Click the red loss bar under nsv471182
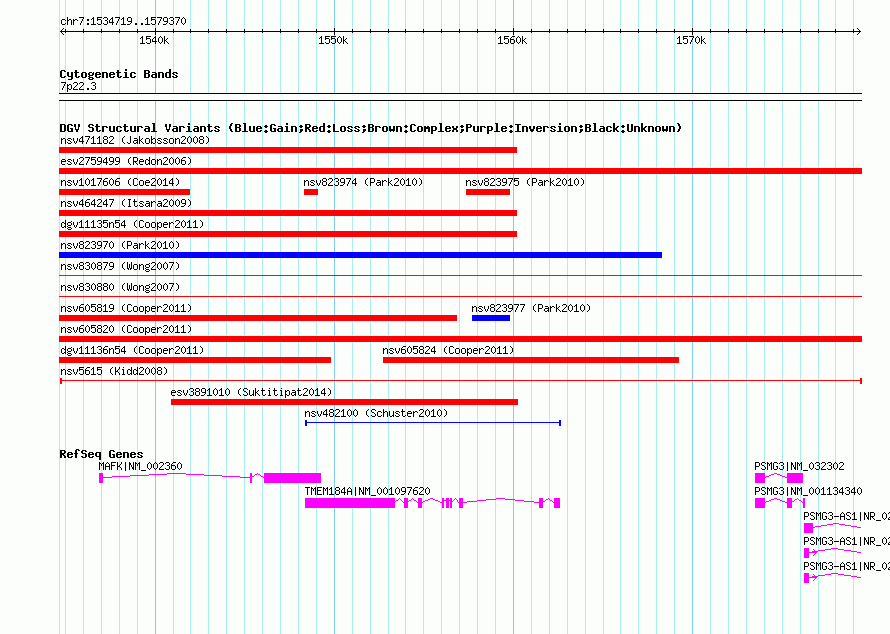The width and height of the screenshot is (890, 634). tap(288, 150)
